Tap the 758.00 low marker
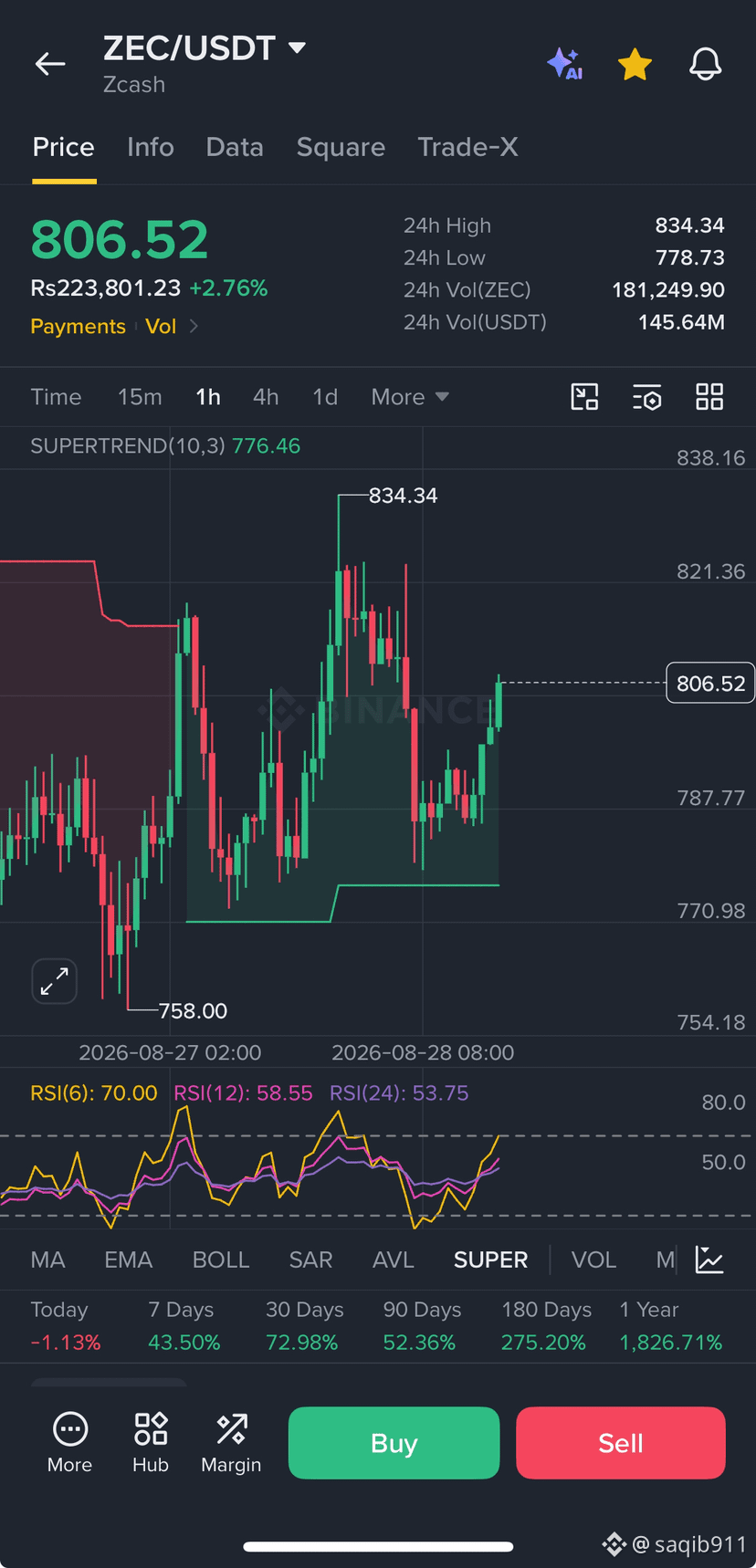 click(193, 1010)
